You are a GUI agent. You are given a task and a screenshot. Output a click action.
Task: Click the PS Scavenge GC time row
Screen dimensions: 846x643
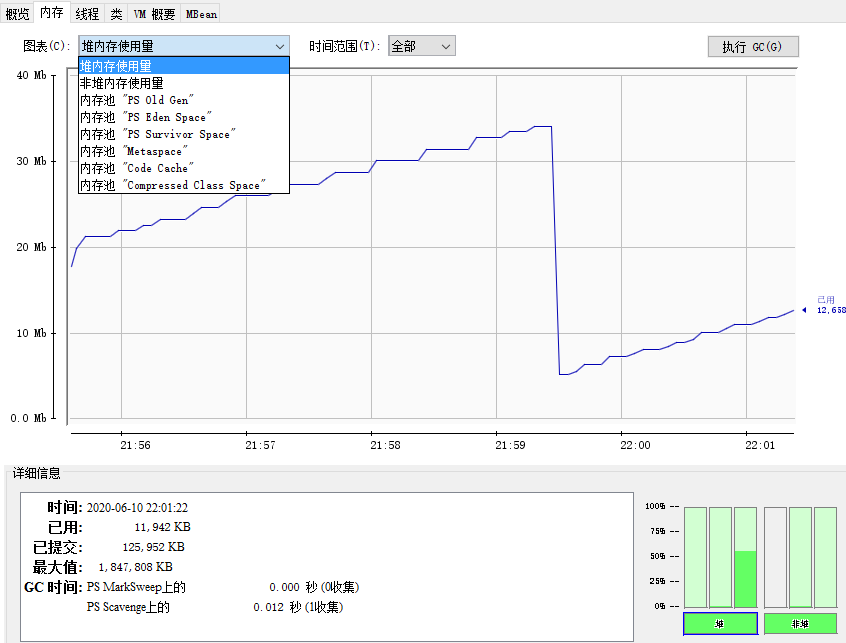tap(215, 607)
